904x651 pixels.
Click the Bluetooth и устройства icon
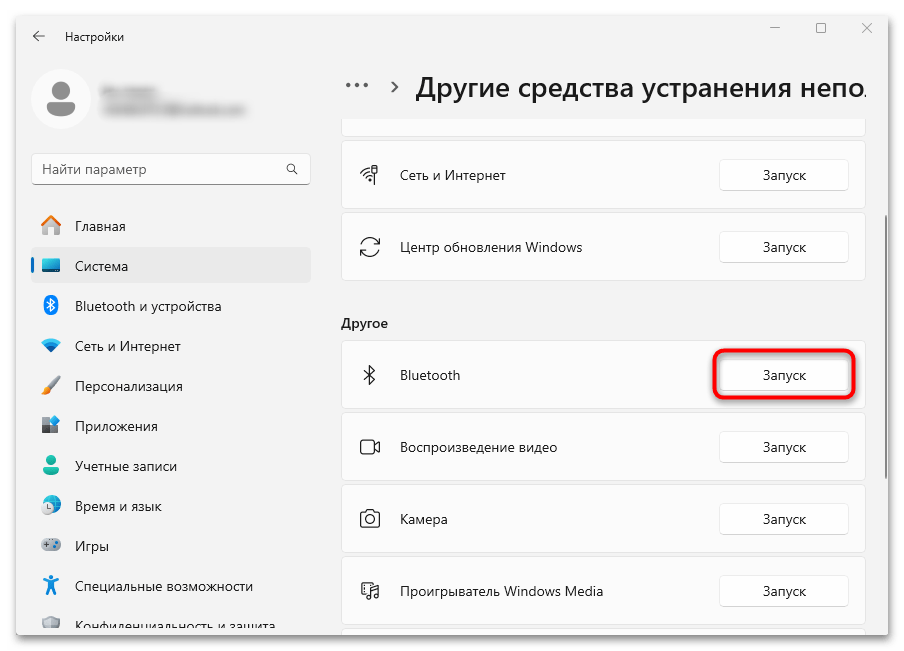pos(51,306)
